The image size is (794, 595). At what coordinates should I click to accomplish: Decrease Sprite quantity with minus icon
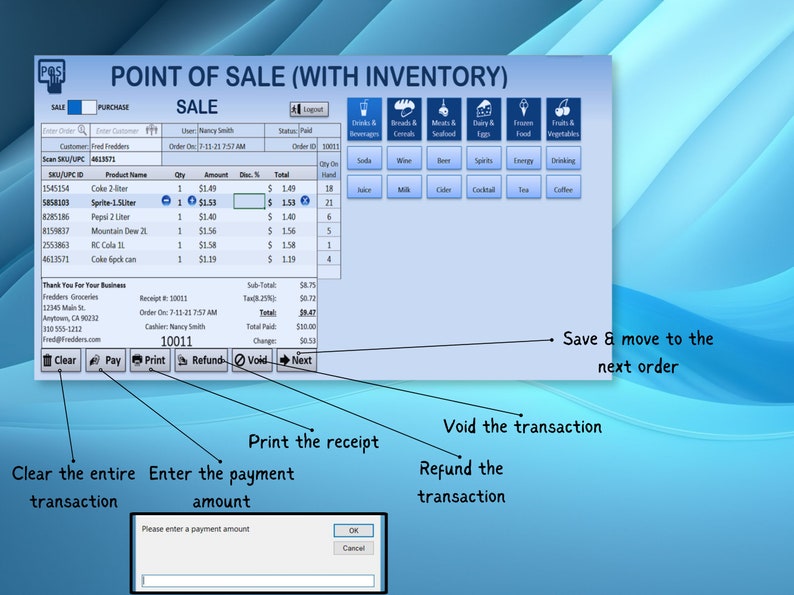(166, 201)
